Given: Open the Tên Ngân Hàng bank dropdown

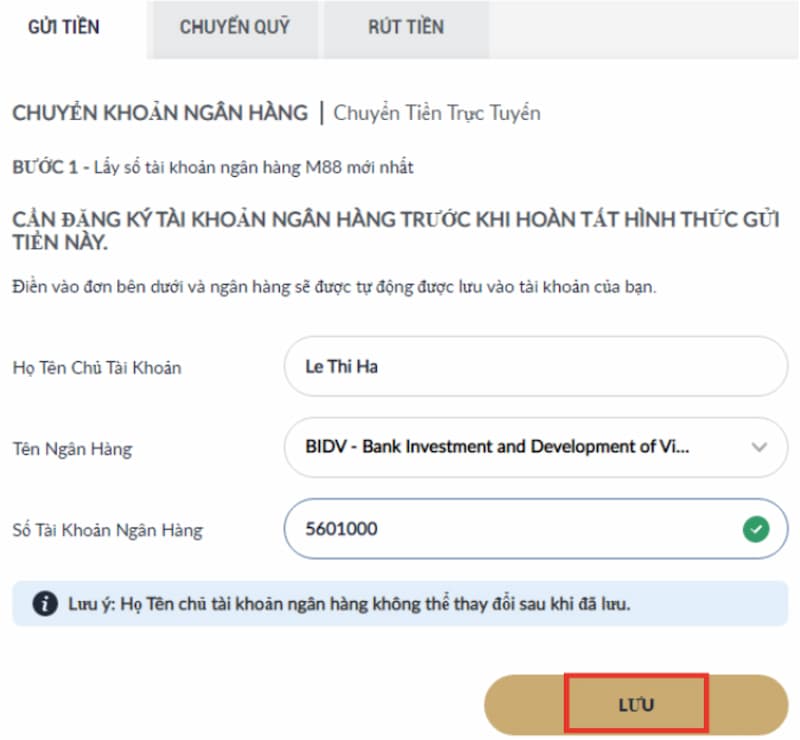Looking at the screenshot, I should click(536, 447).
